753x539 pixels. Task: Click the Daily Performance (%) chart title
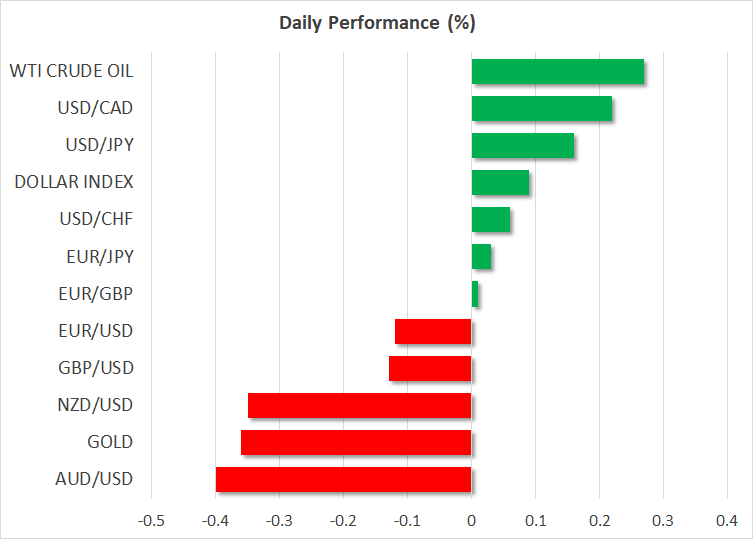376,23
